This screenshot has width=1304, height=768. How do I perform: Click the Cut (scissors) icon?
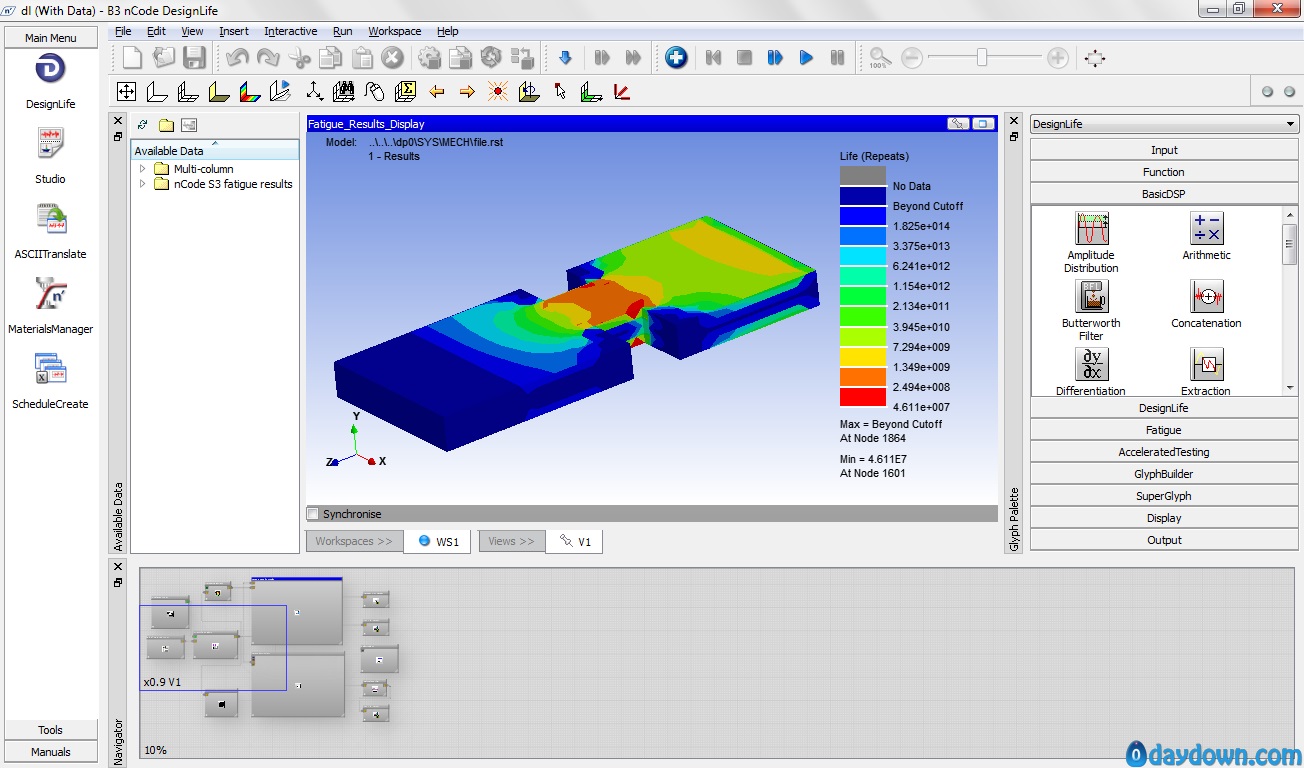[300, 58]
